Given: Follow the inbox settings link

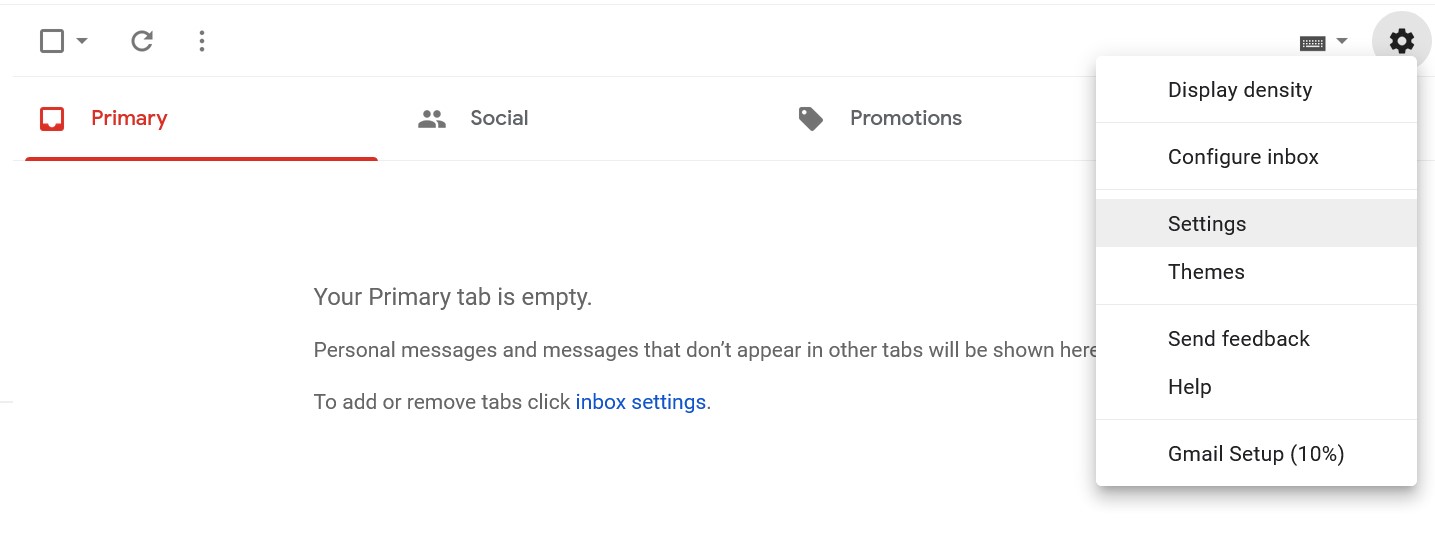Looking at the screenshot, I should pyautogui.click(x=641, y=402).
